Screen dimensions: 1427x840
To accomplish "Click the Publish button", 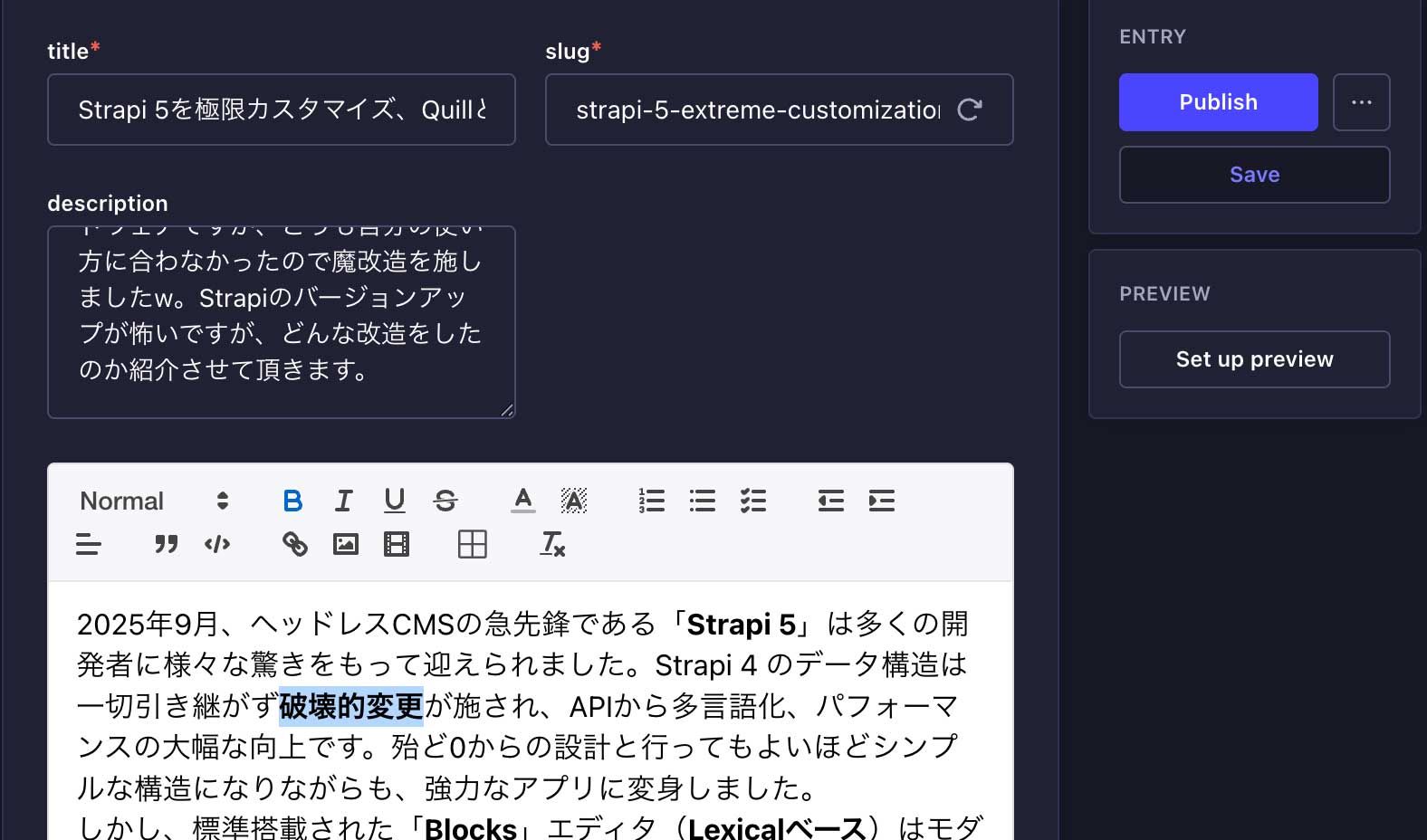I will tap(1218, 102).
